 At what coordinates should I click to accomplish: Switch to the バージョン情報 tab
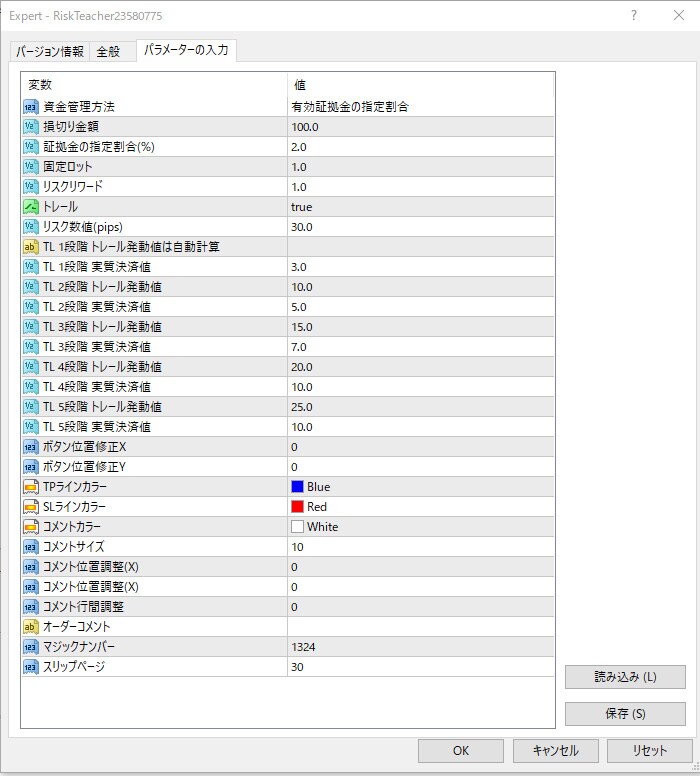50,51
